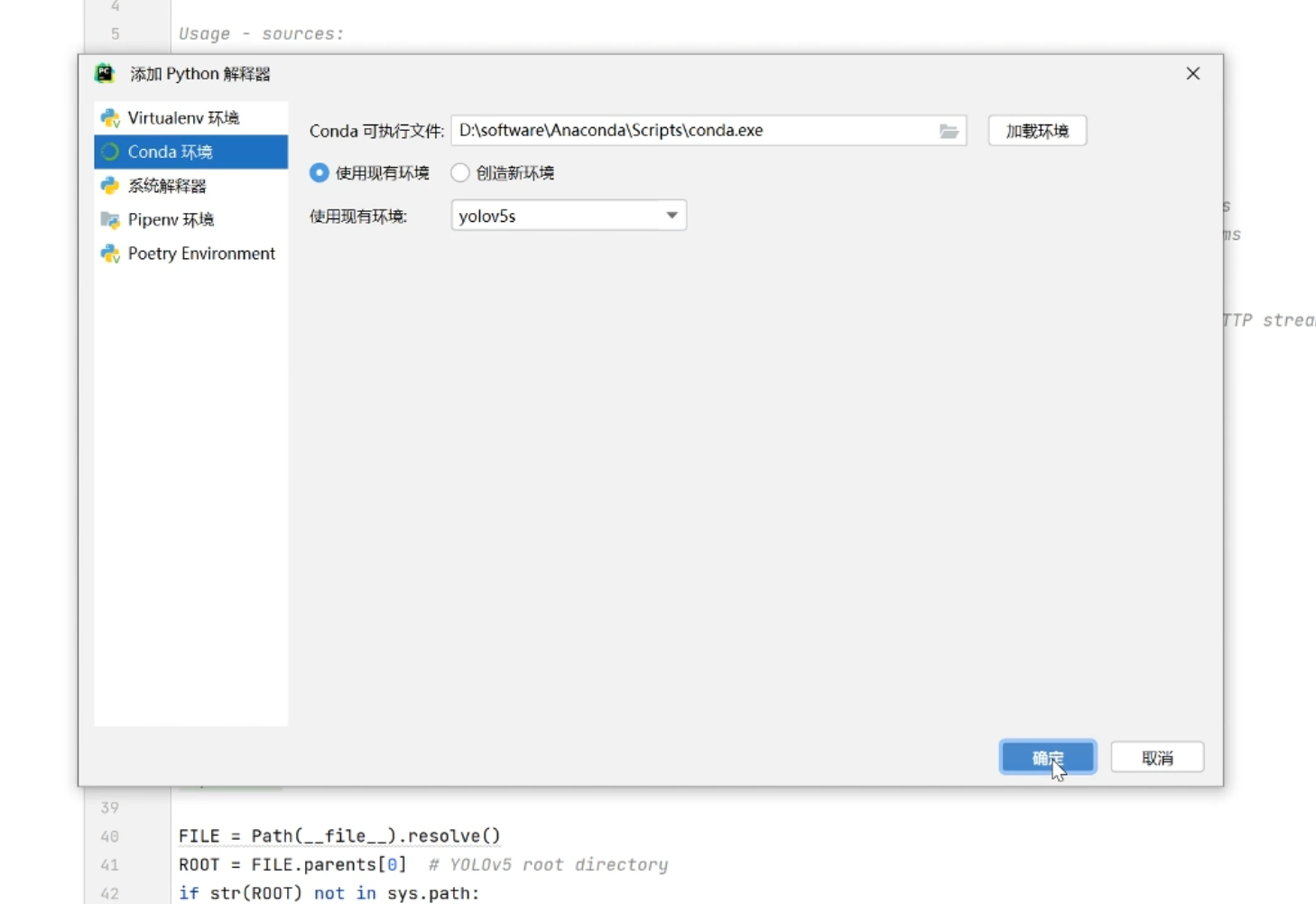
Task: Click the Pipenv 环境 folder icon
Action: pyautogui.click(x=110, y=219)
